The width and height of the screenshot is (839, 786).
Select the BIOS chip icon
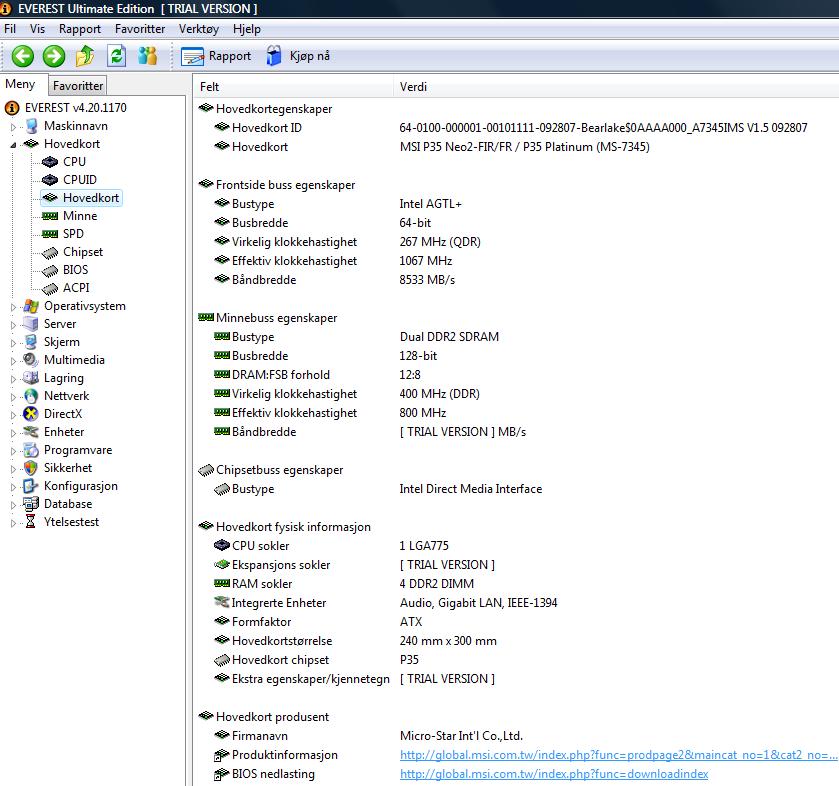[50, 270]
